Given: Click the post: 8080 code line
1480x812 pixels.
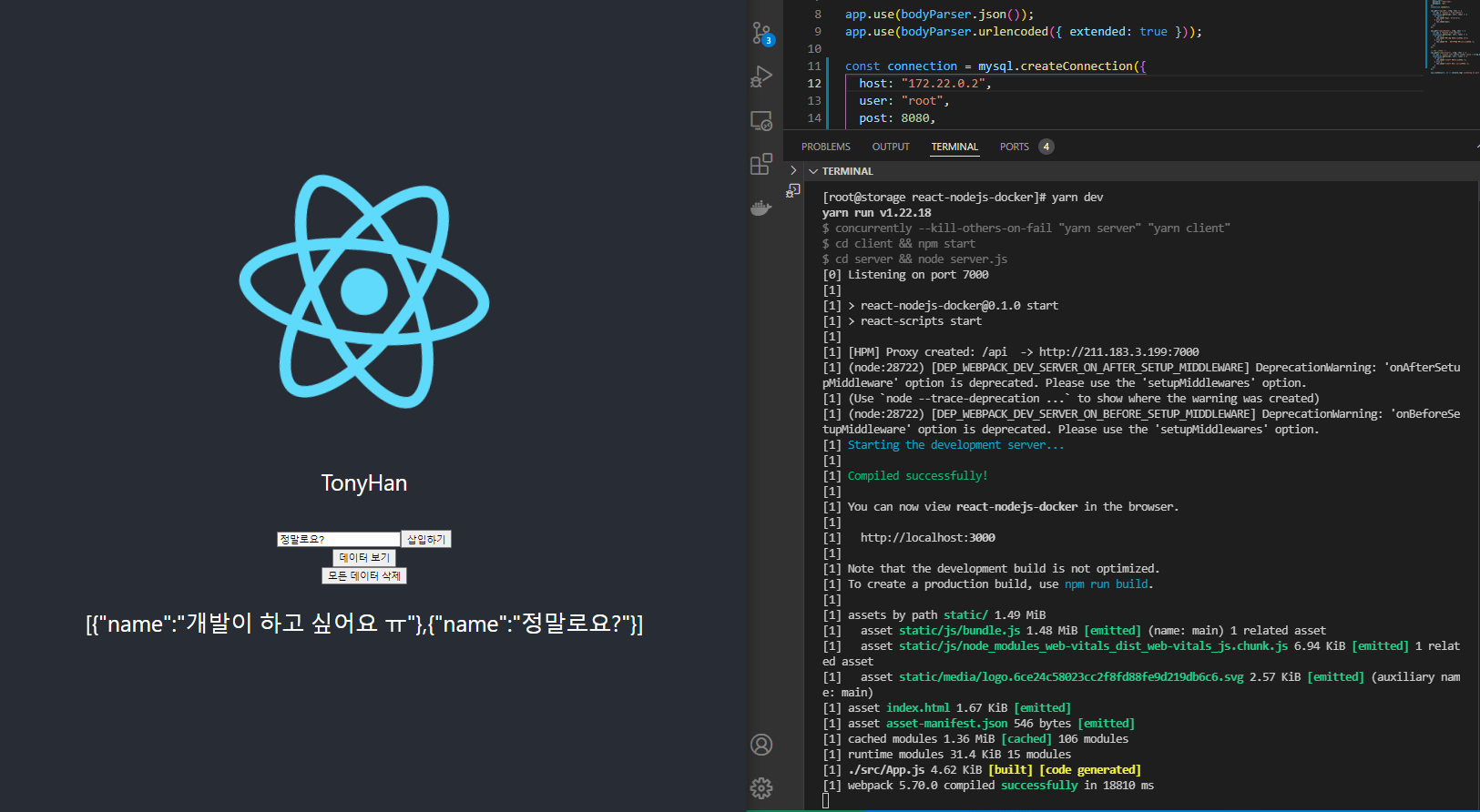Looking at the screenshot, I should click(x=897, y=117).
